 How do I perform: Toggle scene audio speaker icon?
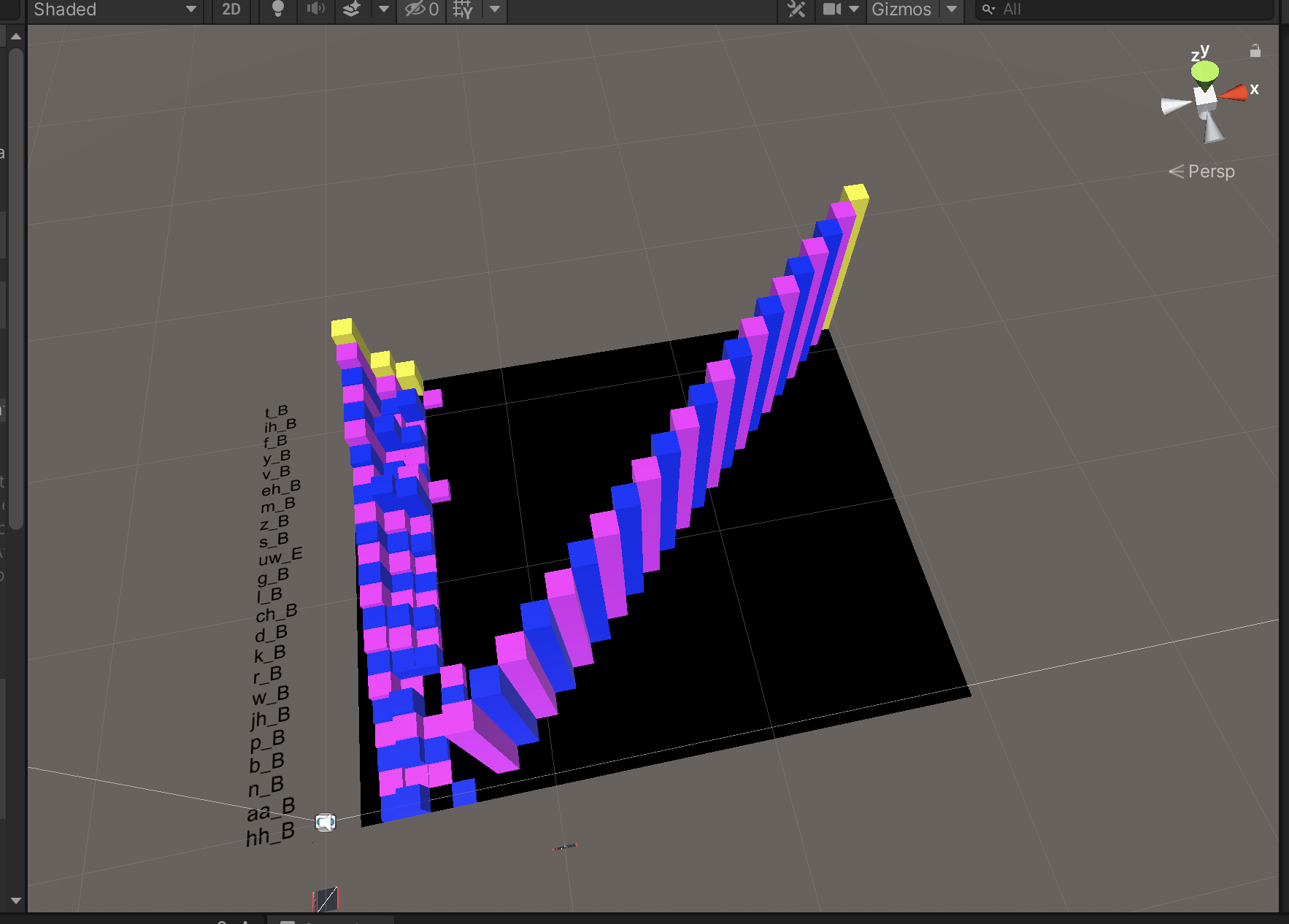[315, 9]
